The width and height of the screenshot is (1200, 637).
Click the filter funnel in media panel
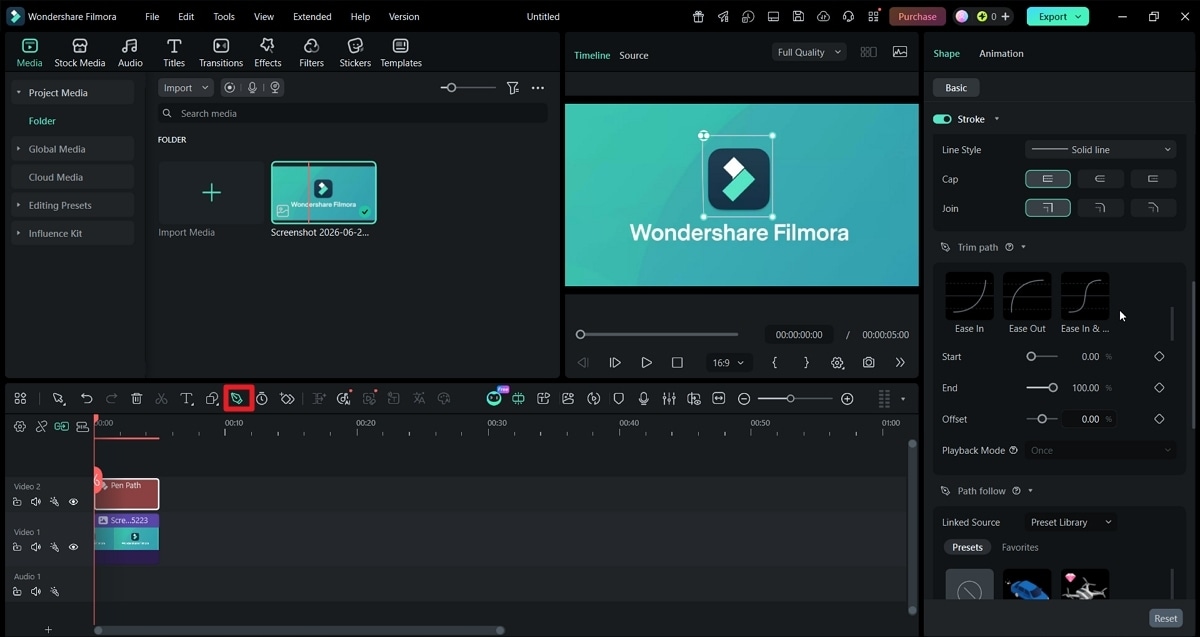[512, 88]
